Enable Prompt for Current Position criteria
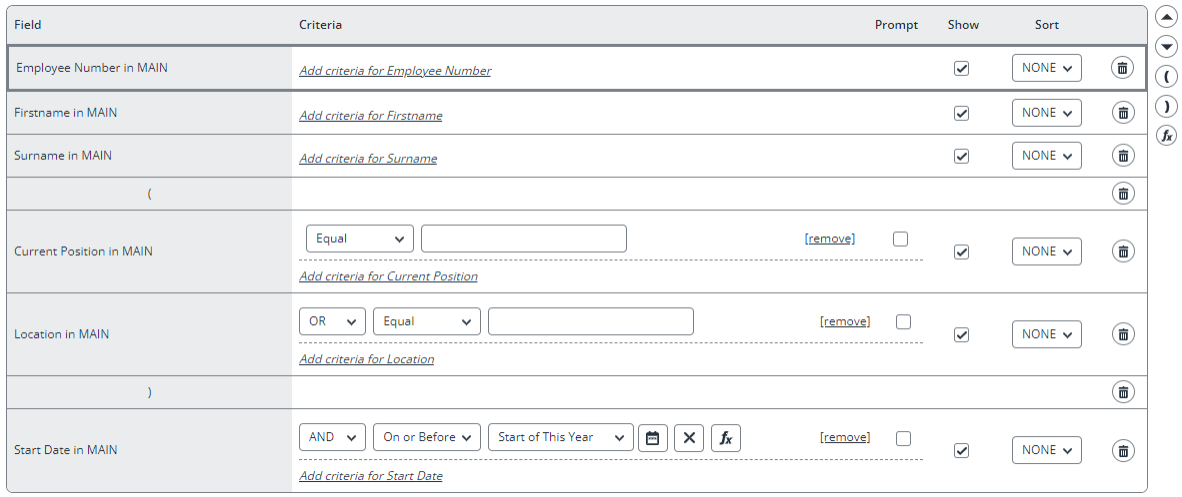The height and width of the screenshot is (497, 1182). [x=900, y=239]
